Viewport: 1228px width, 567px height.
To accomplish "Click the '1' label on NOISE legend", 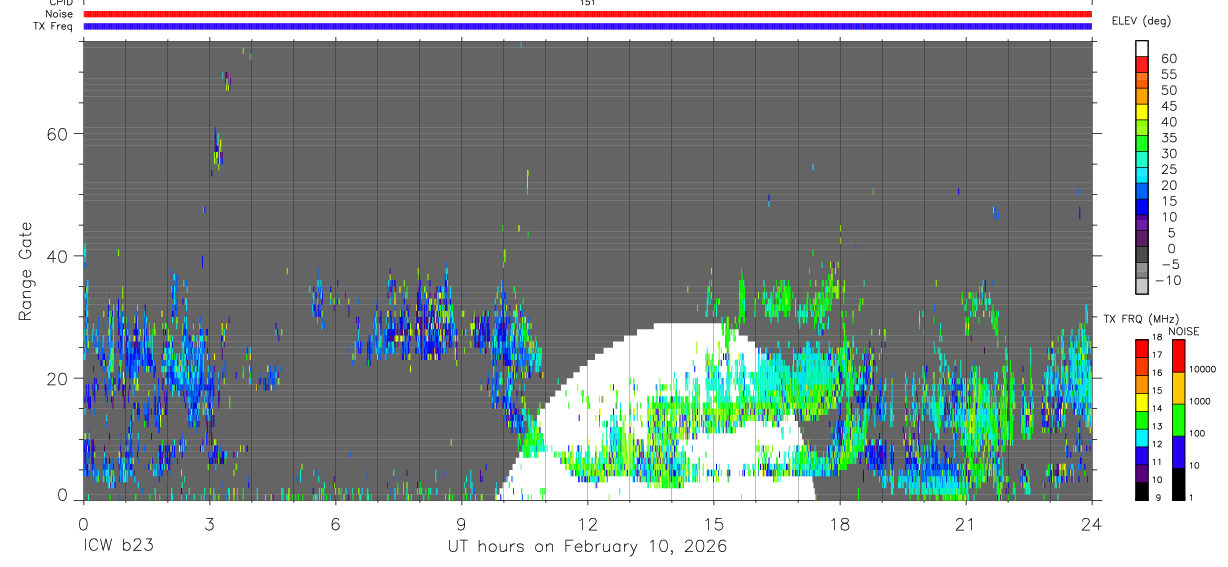I will tap(1192, 497).
